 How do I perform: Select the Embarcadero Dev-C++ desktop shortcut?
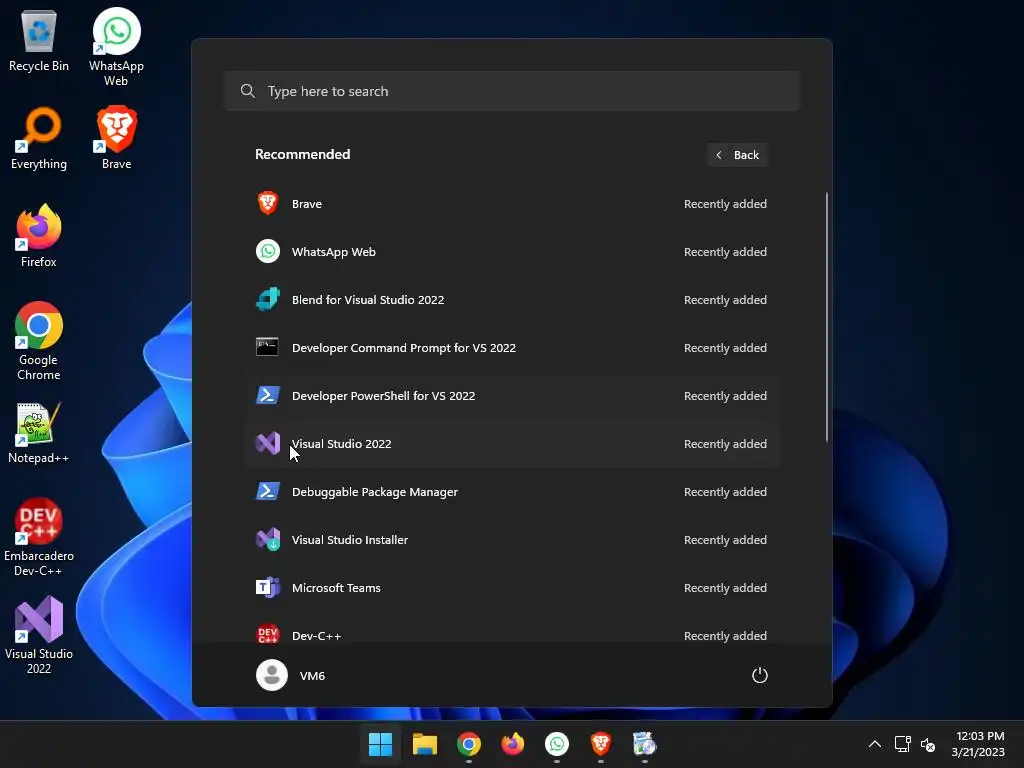pyautogui.click(x=39, y=537)
